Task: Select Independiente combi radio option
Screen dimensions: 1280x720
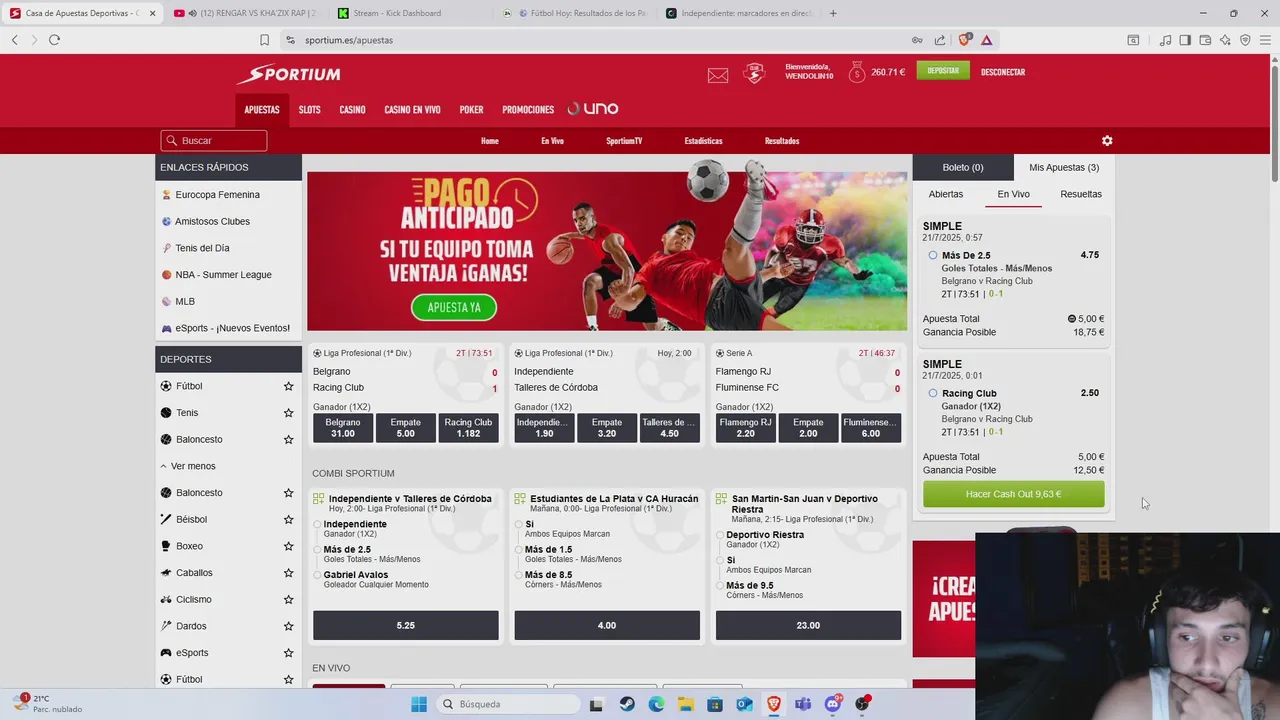Action: tap(318, 524)
